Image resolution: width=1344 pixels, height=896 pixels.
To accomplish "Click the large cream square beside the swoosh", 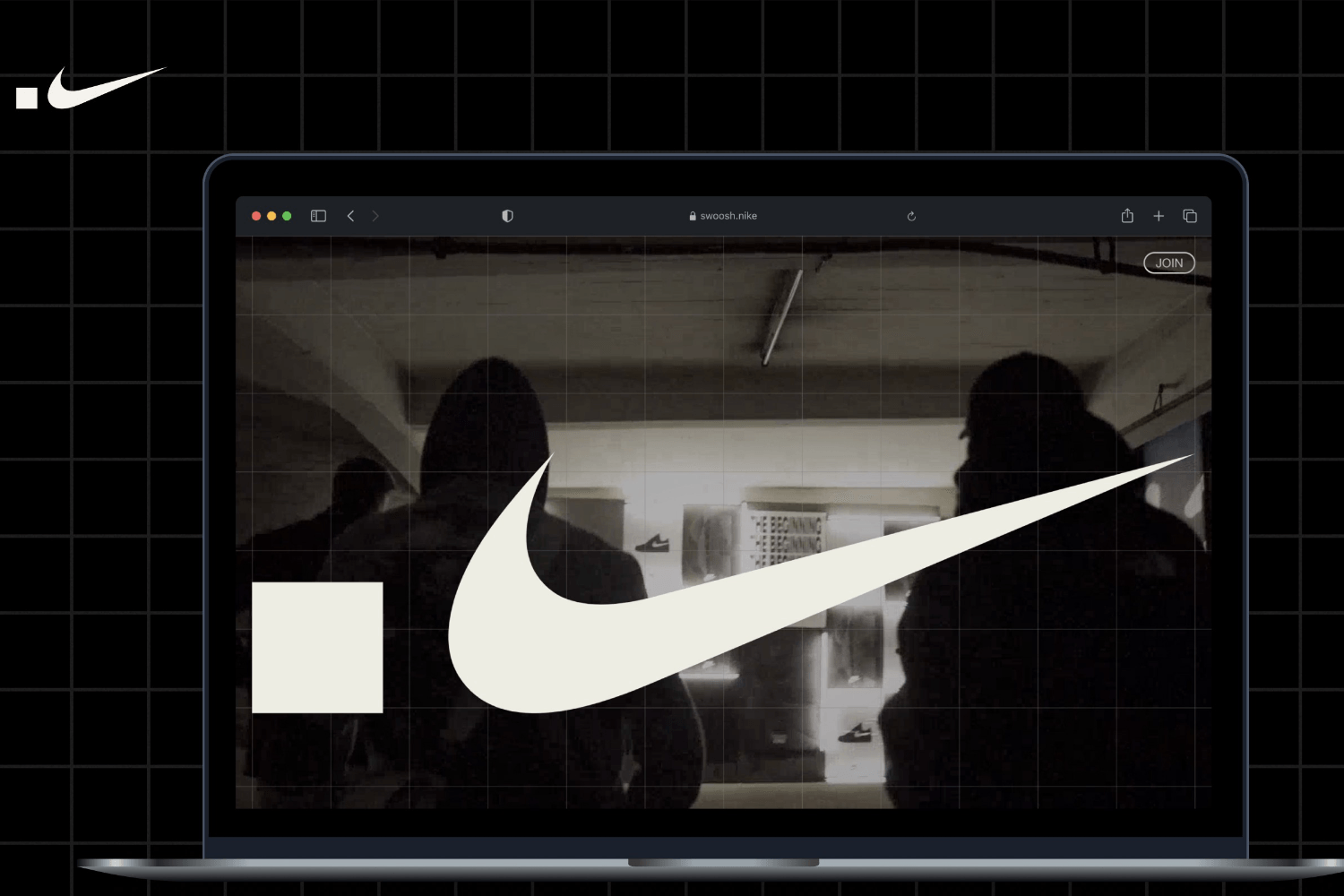I will [317, 647].
